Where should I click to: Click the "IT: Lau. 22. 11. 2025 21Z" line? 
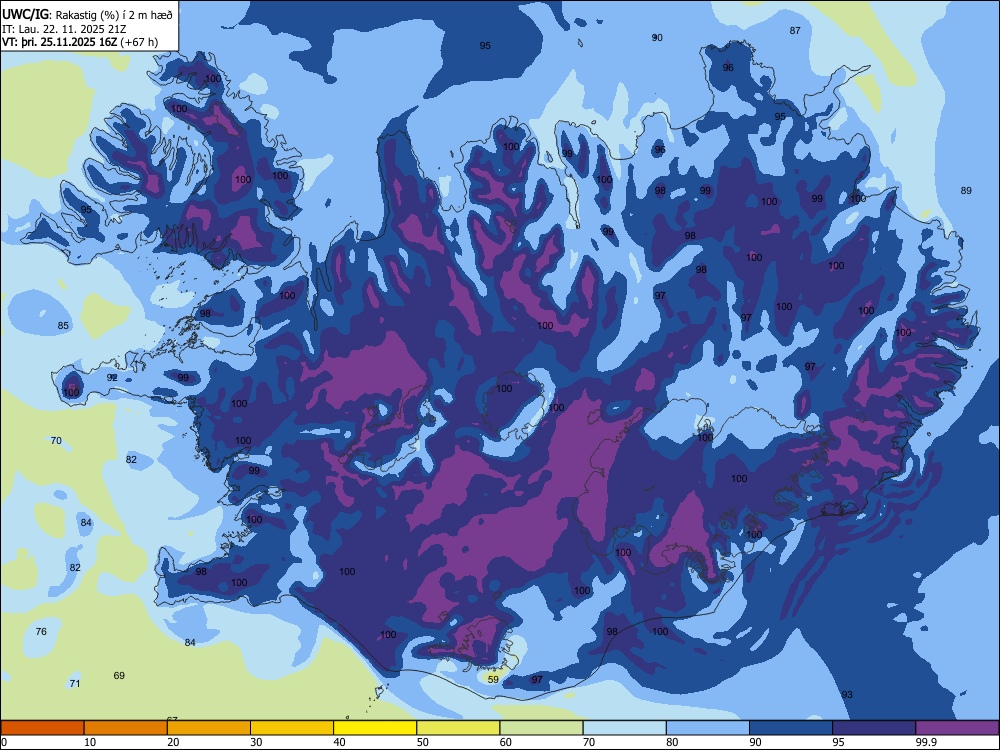click(x=64, y=29)
